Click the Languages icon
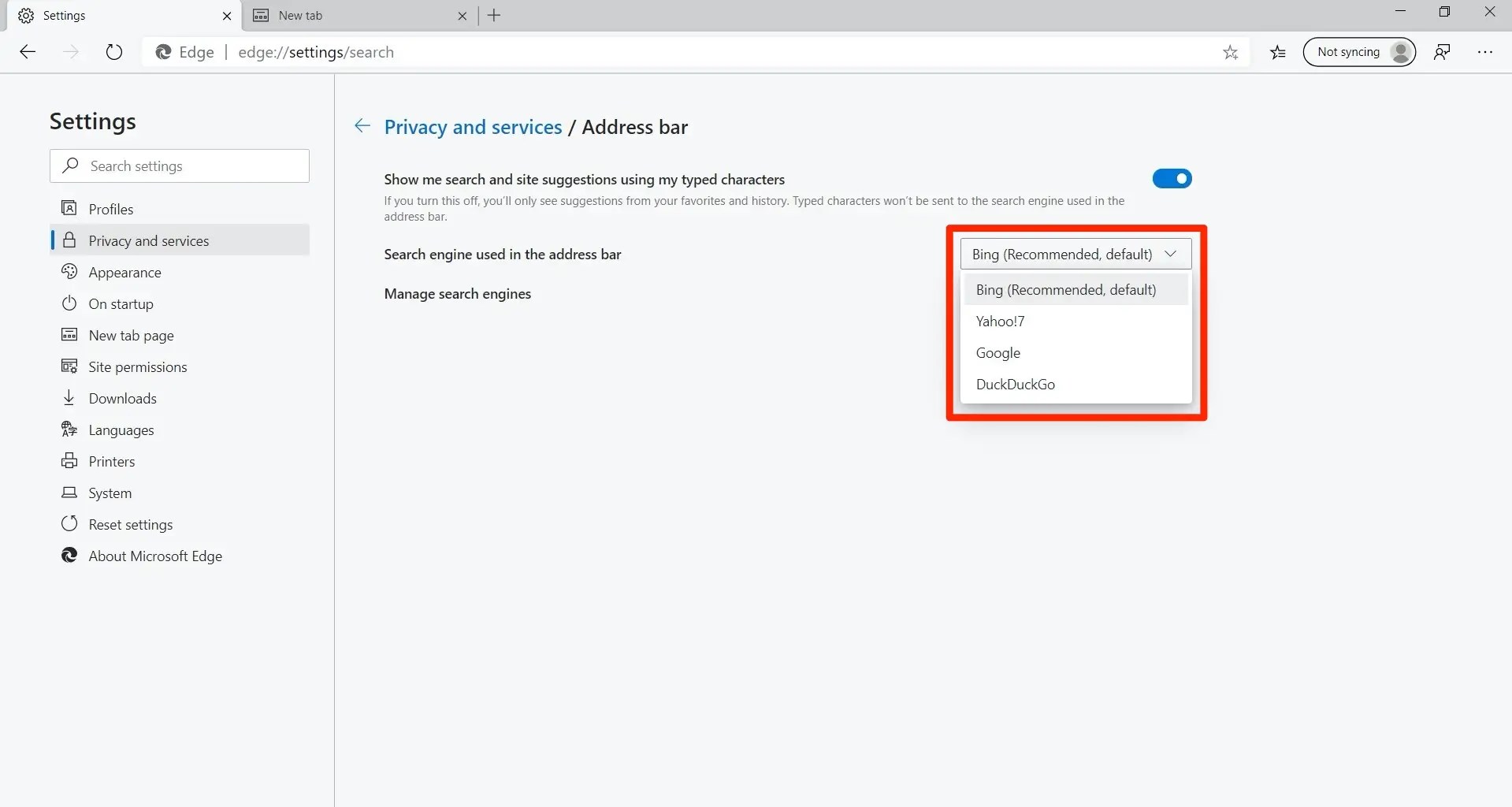1512x807 pixels. pyautogui.click(x=69, y=429)
